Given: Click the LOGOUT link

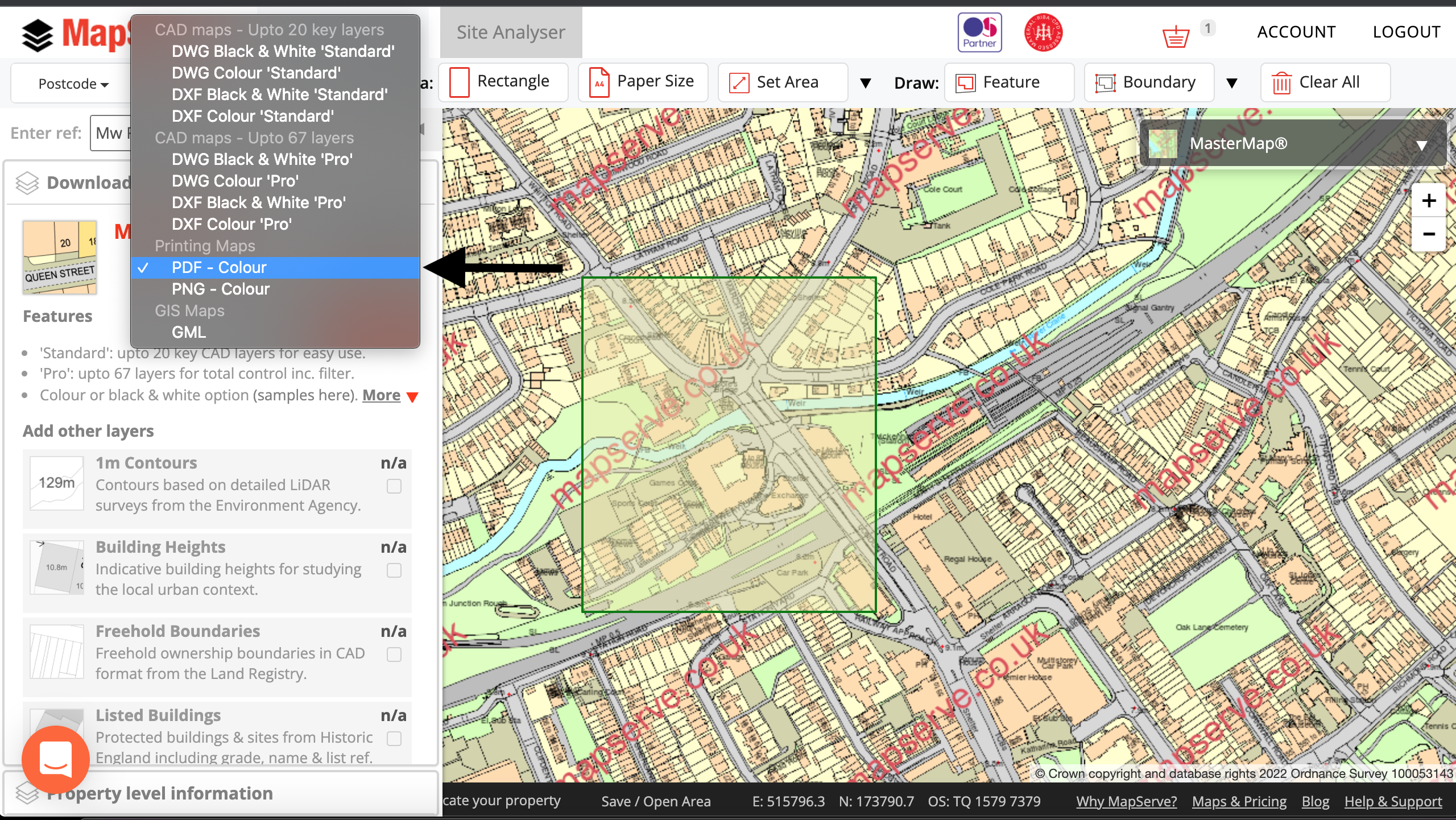Looking at the screenshot, I should coord(1407,32).
